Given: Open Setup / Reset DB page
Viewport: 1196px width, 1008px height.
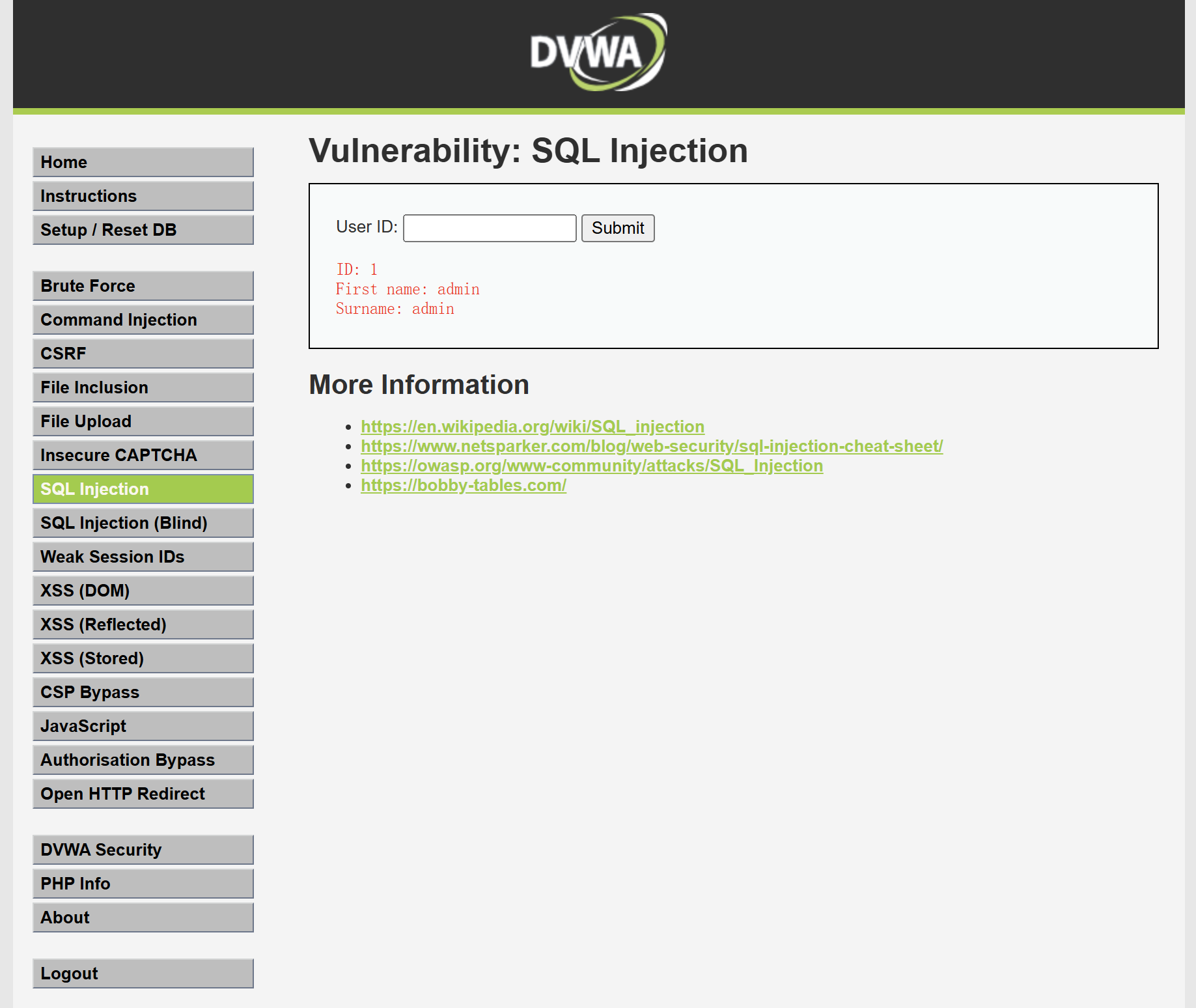Looking at the screenshot, I should [x=143, y=230].
